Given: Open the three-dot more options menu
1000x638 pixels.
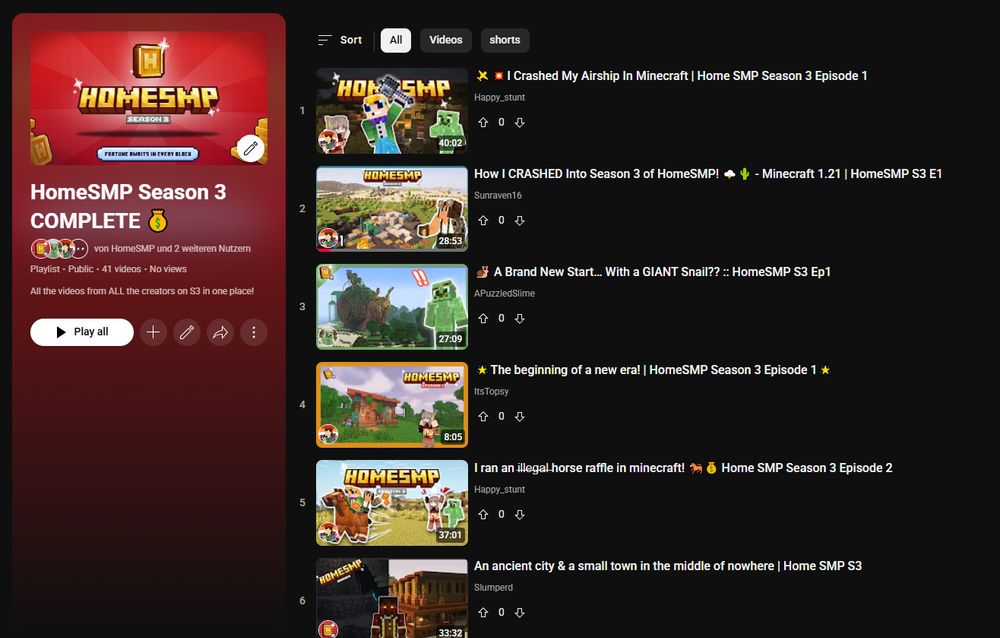Looking at the screenshot, I should pos(254,332).
